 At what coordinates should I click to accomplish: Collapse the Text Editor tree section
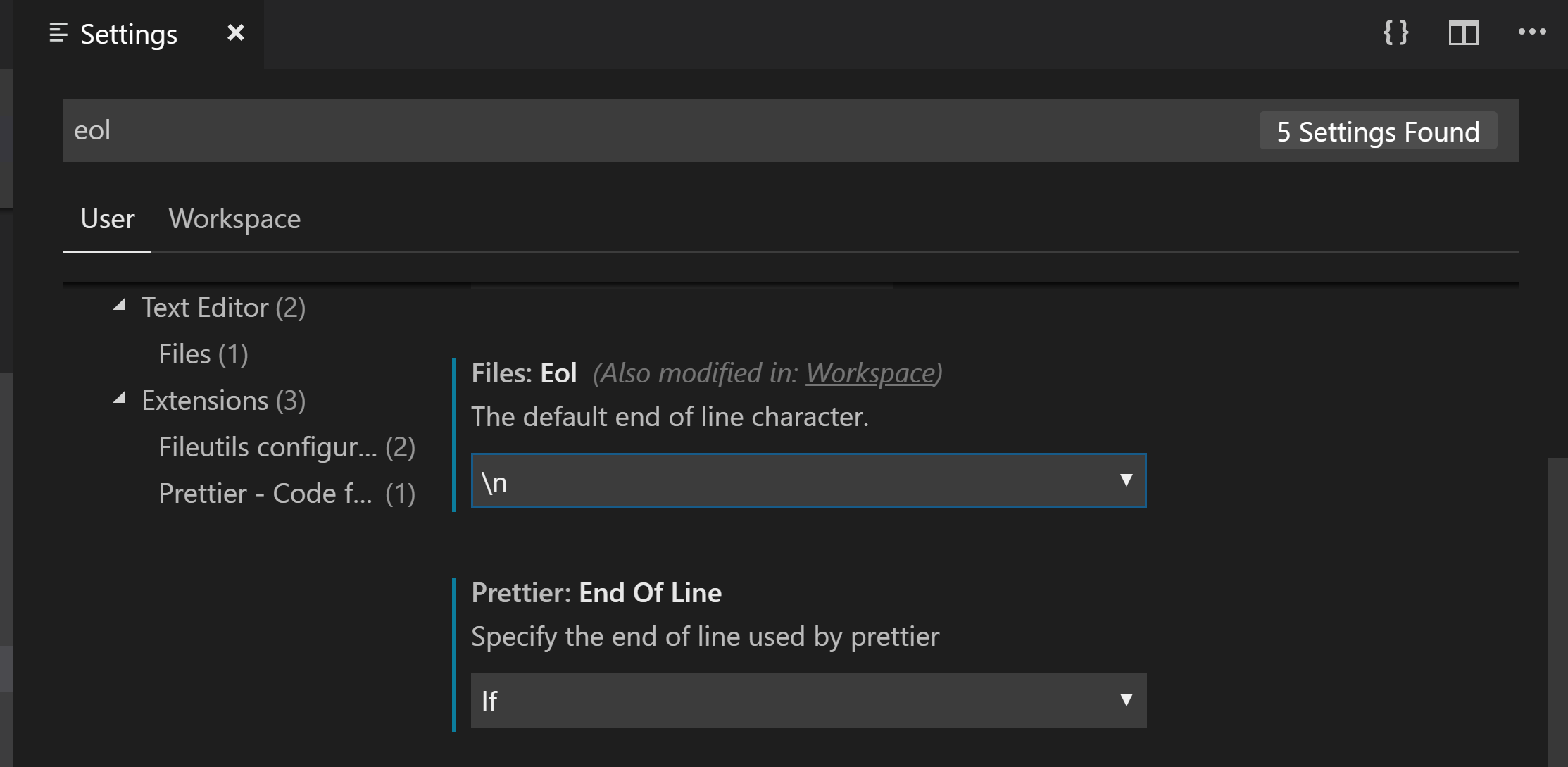121,306
